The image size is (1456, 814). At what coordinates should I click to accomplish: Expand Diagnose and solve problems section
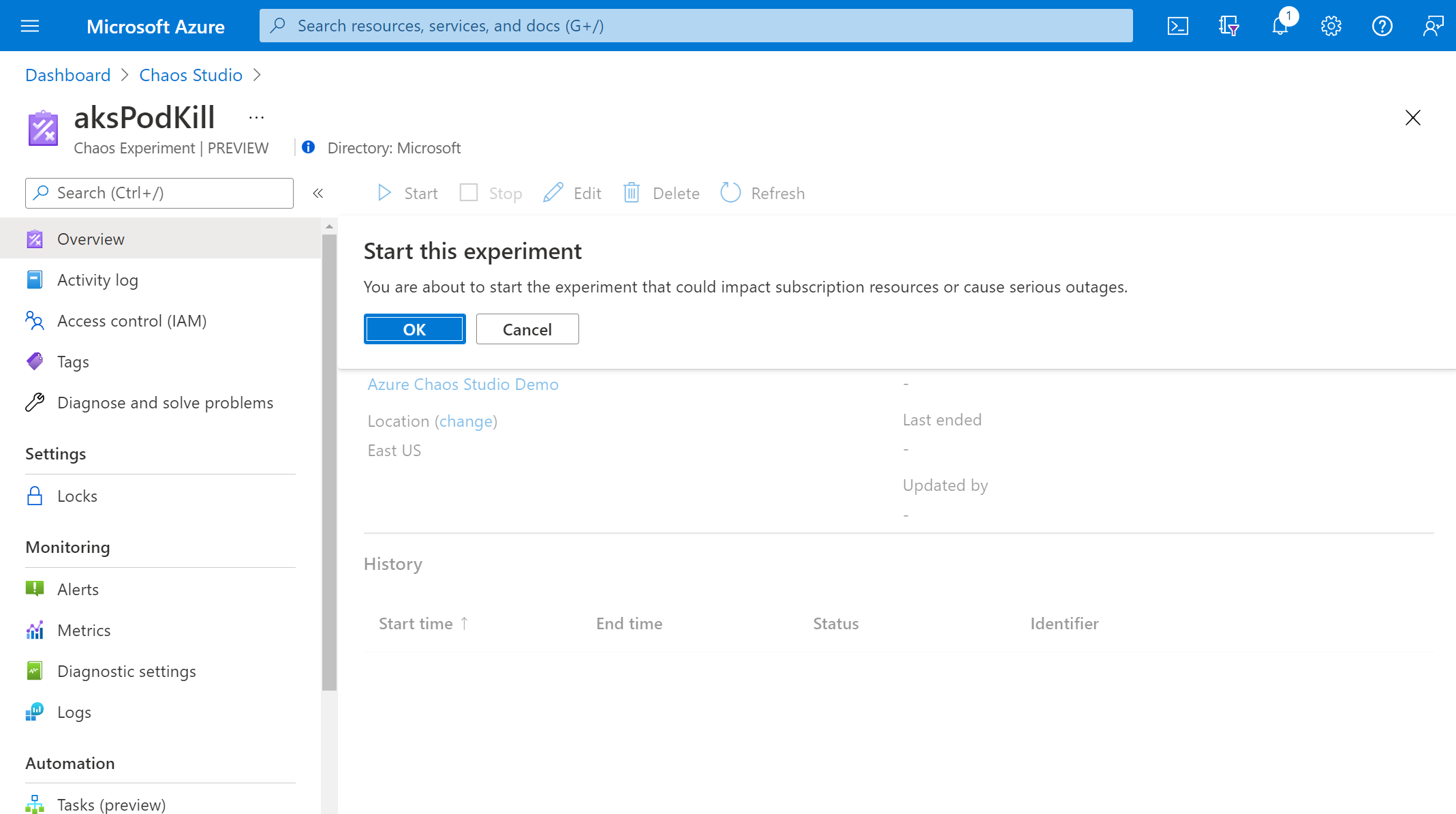pos(165,402)
